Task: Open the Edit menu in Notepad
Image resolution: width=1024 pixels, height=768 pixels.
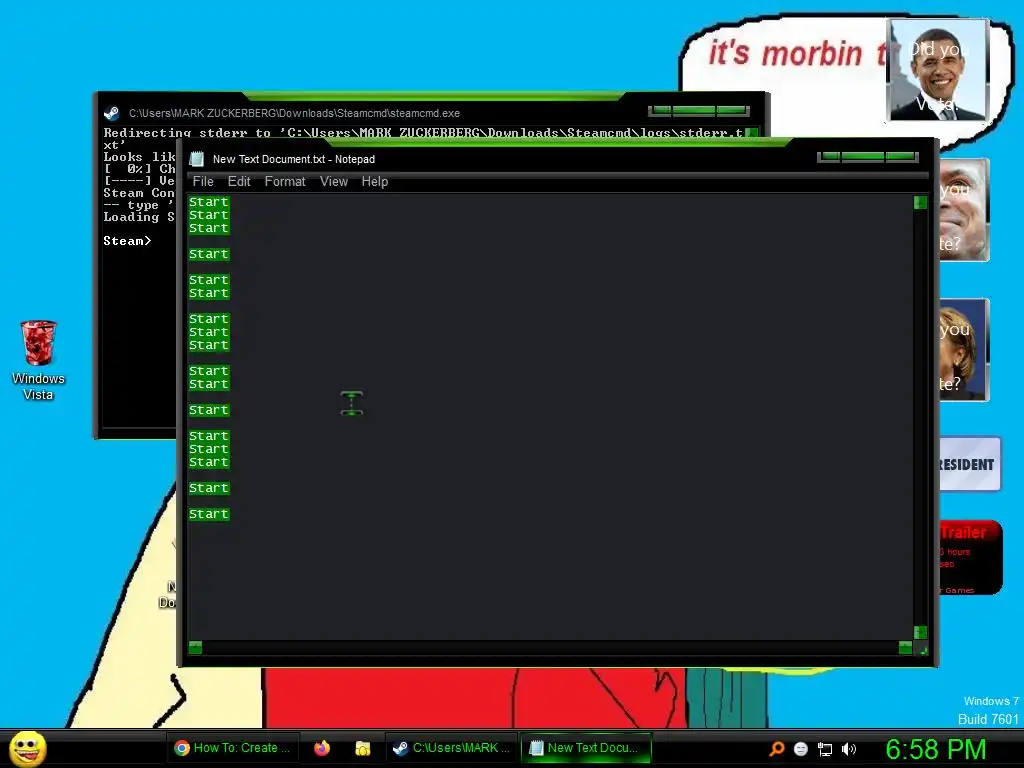Action: (239, 182)
